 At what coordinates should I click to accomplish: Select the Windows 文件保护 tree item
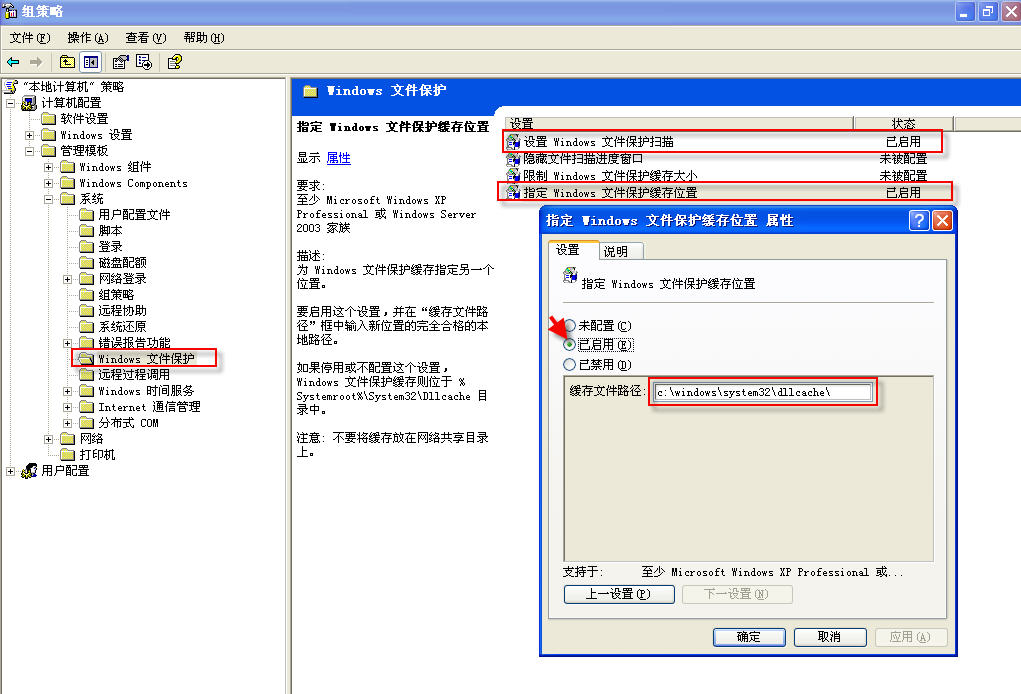[x=146, y=359]
